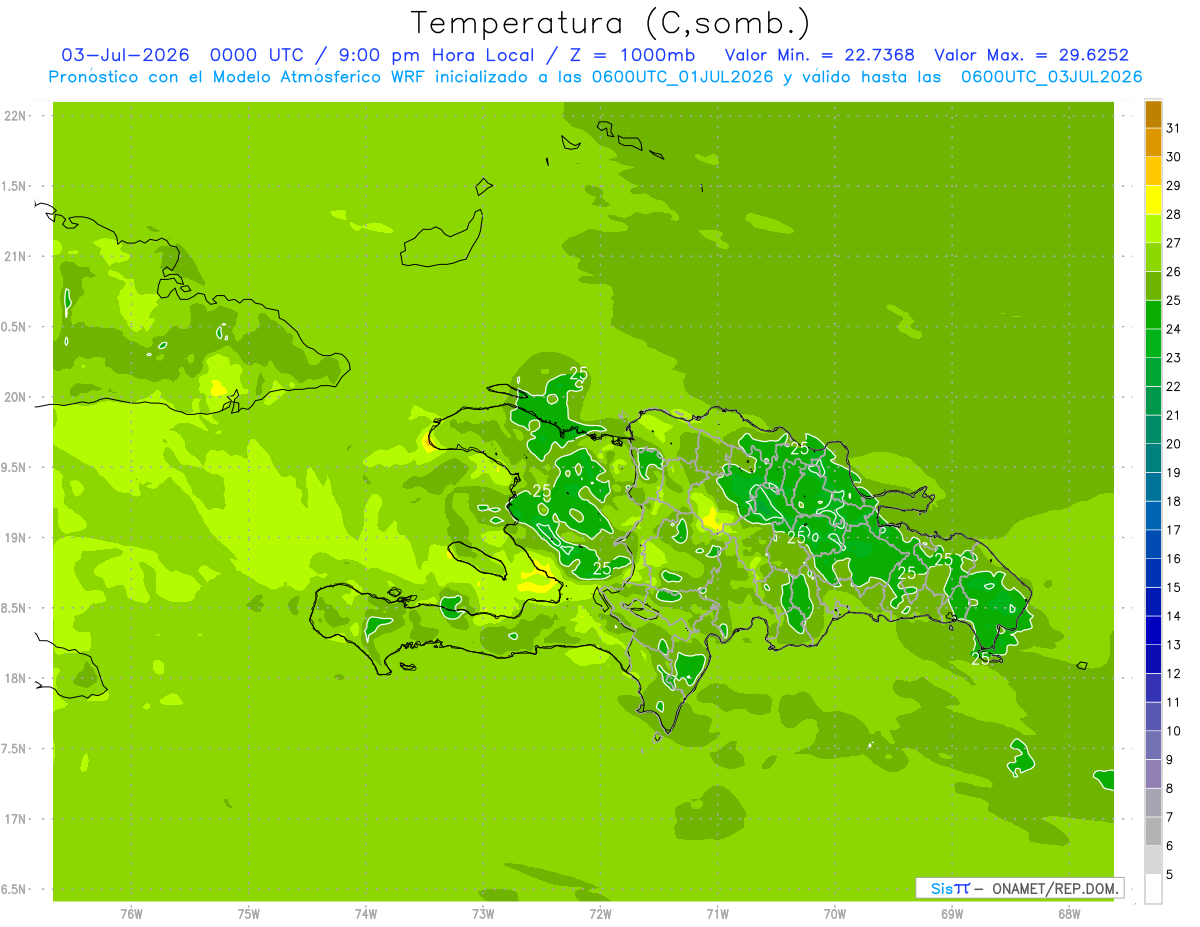Viewport: 1200px width, 927px height.
Task: Click the 18N latitude axis label
Action: (x=15, y=678)
